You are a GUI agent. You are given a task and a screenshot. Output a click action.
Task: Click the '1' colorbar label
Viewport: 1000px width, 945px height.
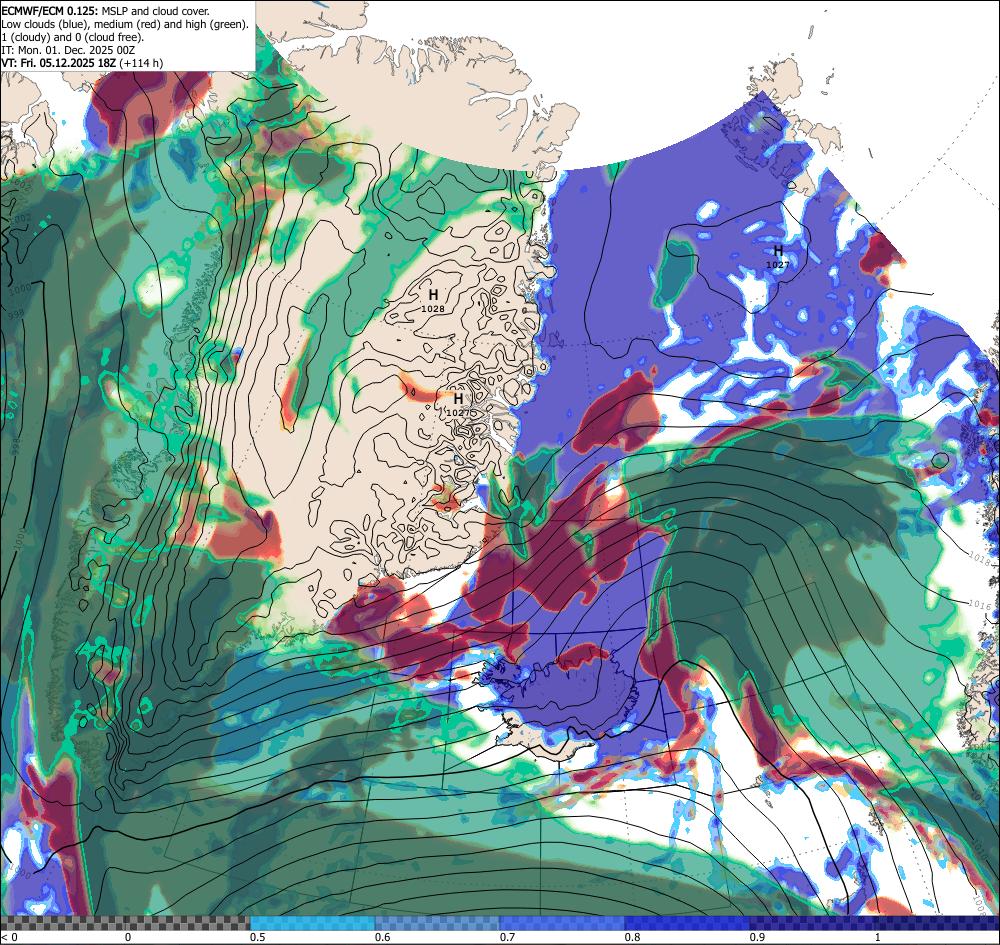coord(878,937)
